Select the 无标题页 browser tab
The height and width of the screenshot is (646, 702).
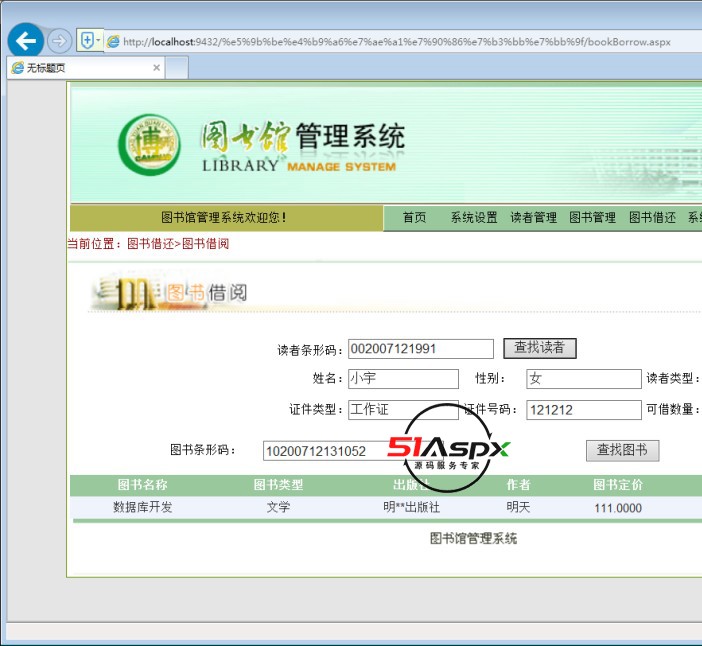click(86, 68)
